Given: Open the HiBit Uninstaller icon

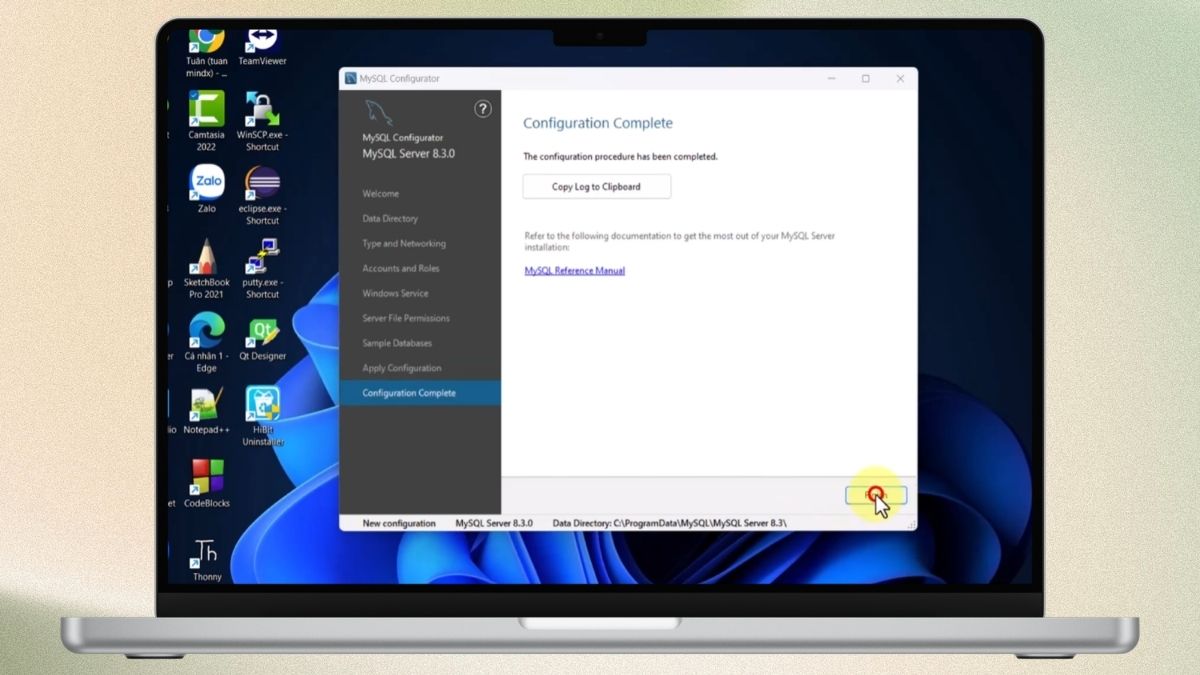Looking at the screenshot, I should coord(262,404).
